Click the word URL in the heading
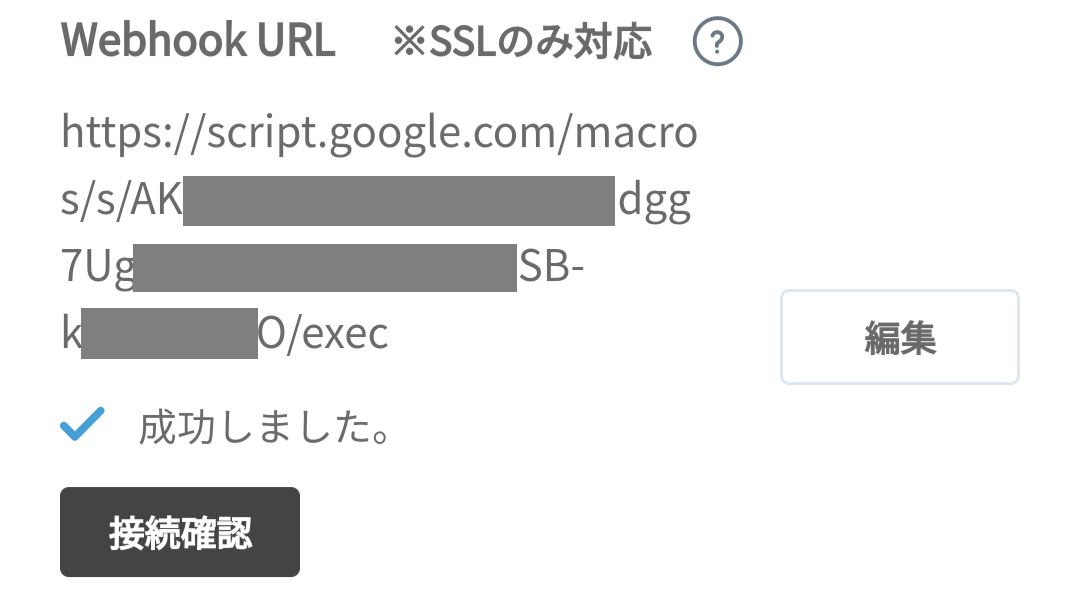This screenshot has width=1080, height=590. 296,41
